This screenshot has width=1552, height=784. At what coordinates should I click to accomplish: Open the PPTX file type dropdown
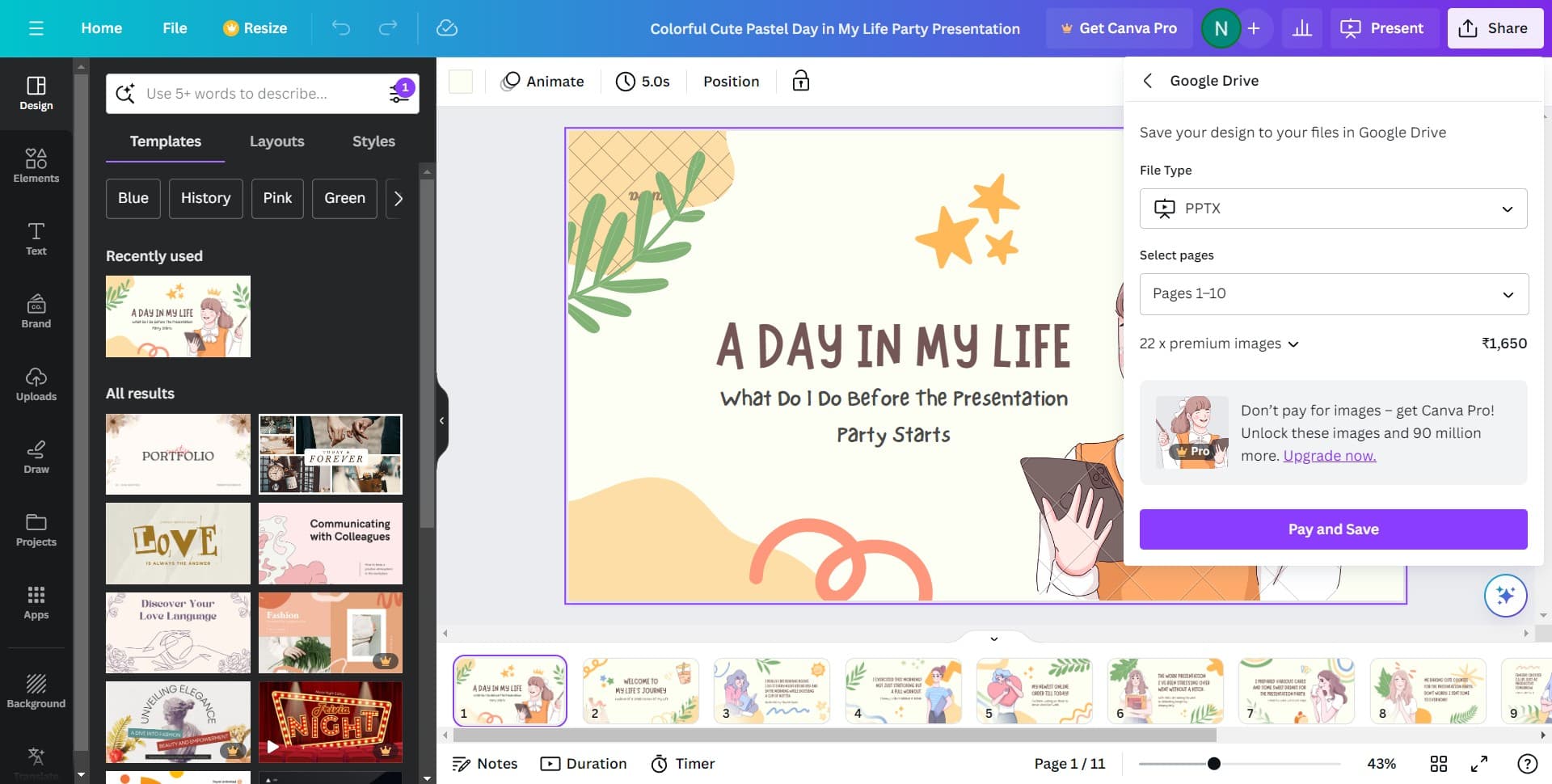click(1333, 208)
